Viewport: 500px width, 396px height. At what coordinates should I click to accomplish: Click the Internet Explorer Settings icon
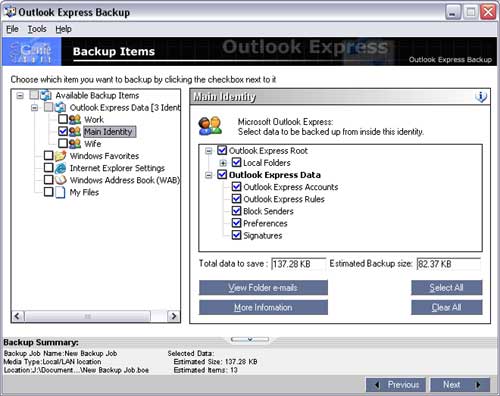pyautogui.click(x=60, y=168)
